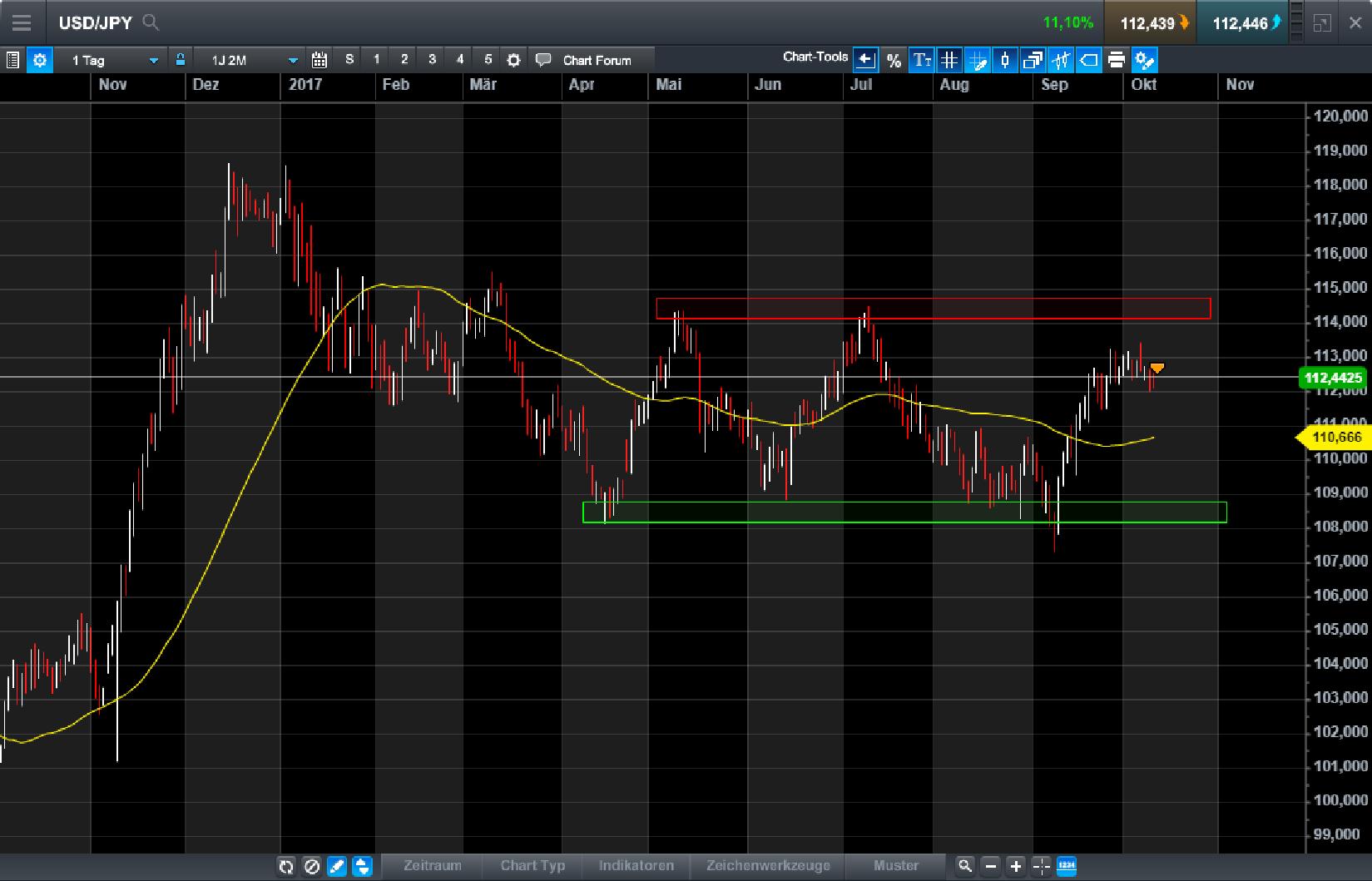Toggle the grid lines button
1372x881 pixels.
click(949, 60)
